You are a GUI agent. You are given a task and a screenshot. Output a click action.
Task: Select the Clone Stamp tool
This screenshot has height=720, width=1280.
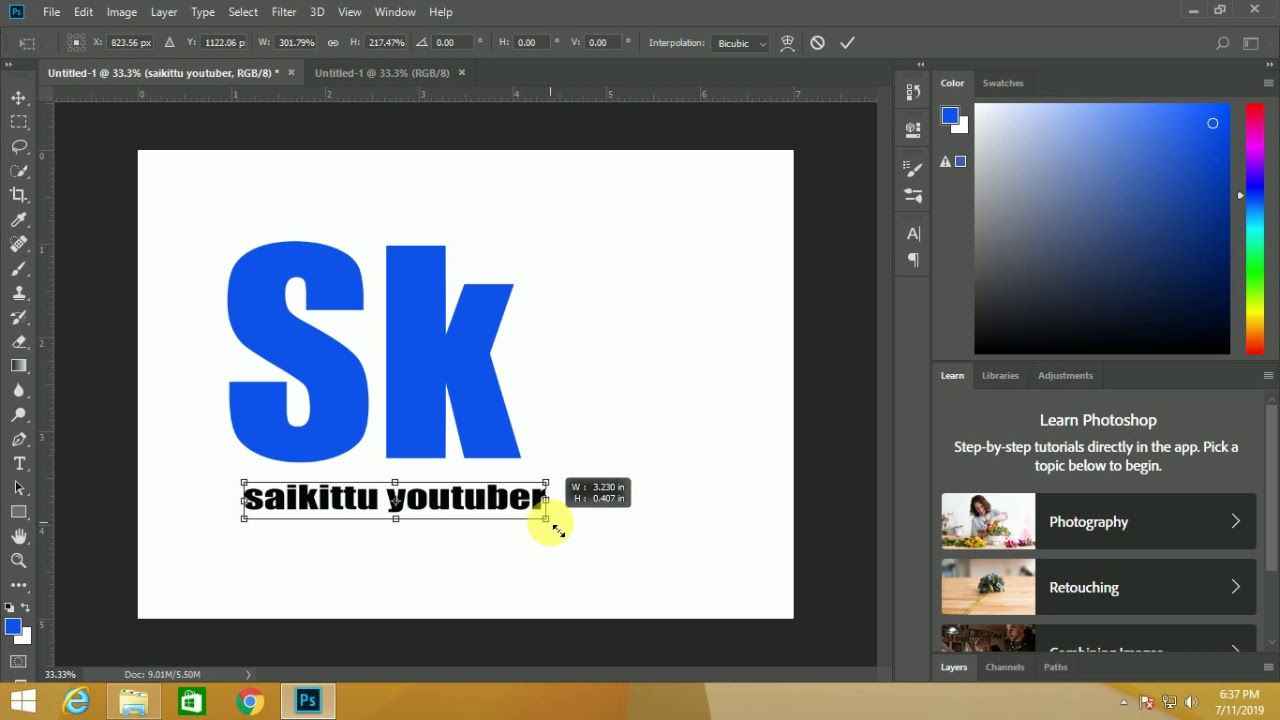pos(19,293)
